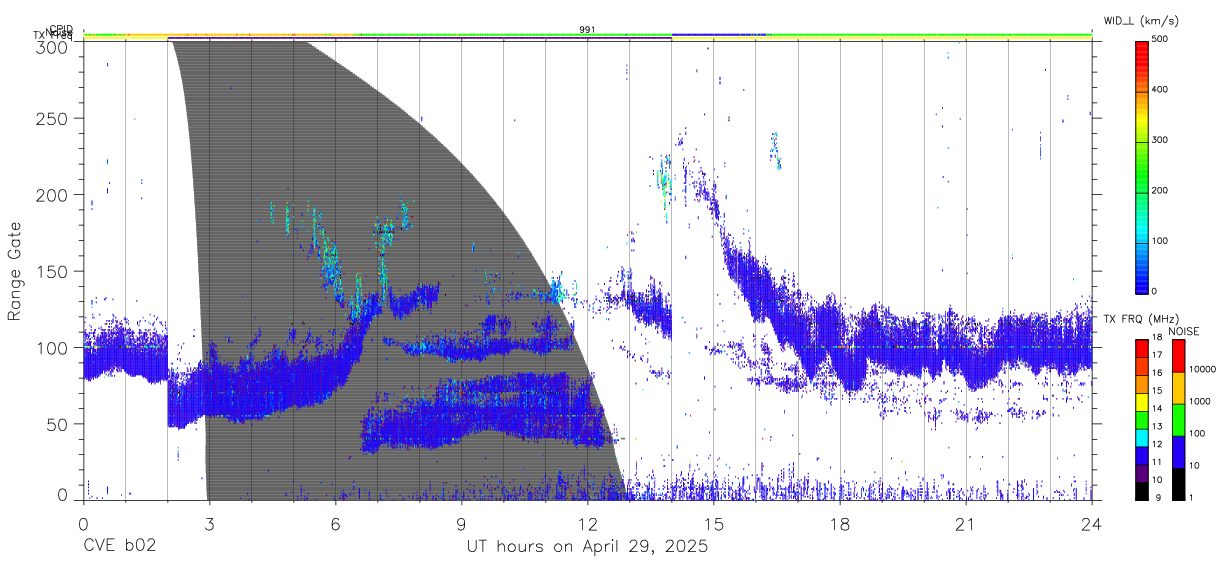1228x567 pixels.
Task: Click the 'Range Gate' y-axis label
Action: click(x=15, y=271)
